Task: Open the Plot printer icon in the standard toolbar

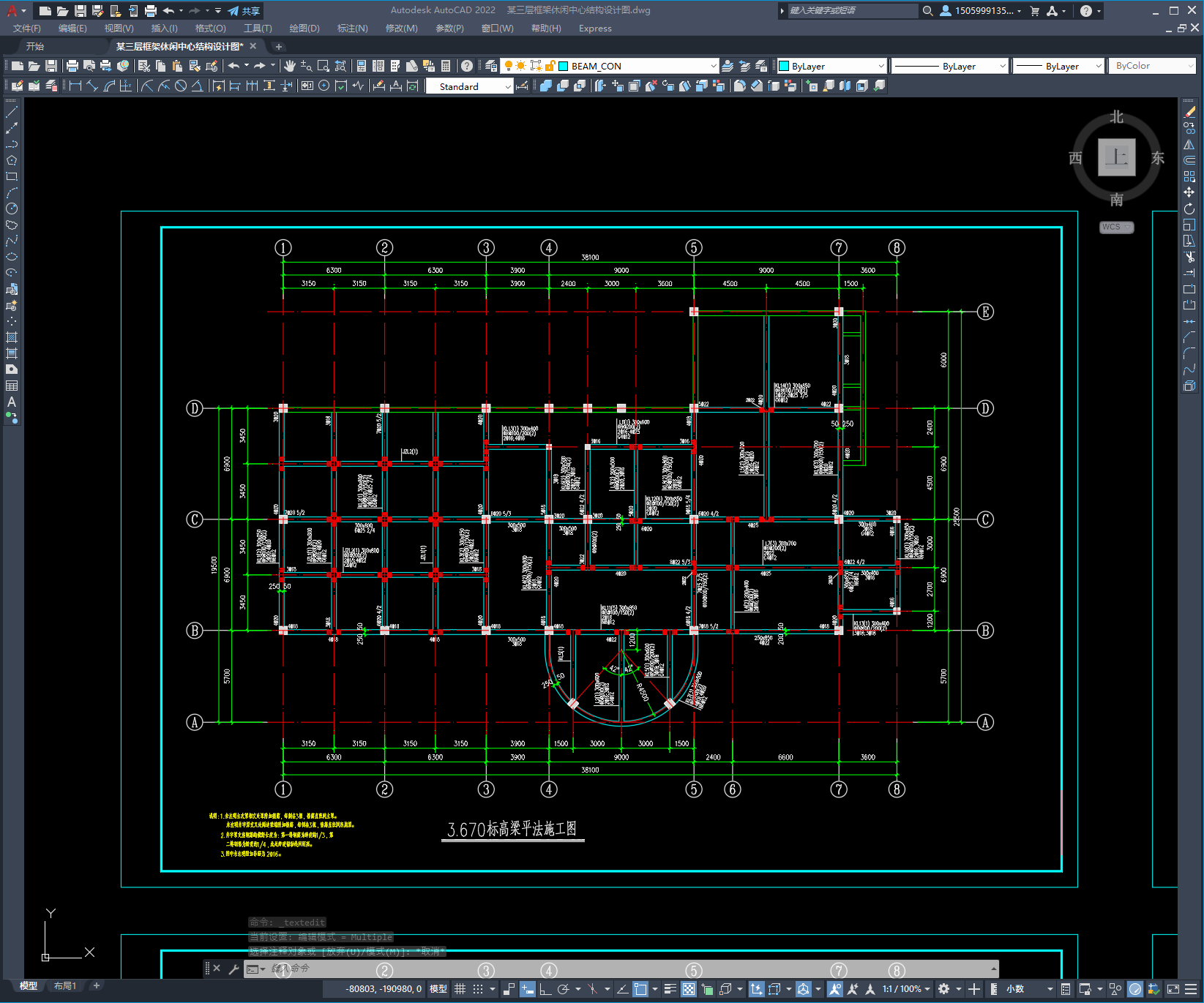Action: click(x=72, y=66)
